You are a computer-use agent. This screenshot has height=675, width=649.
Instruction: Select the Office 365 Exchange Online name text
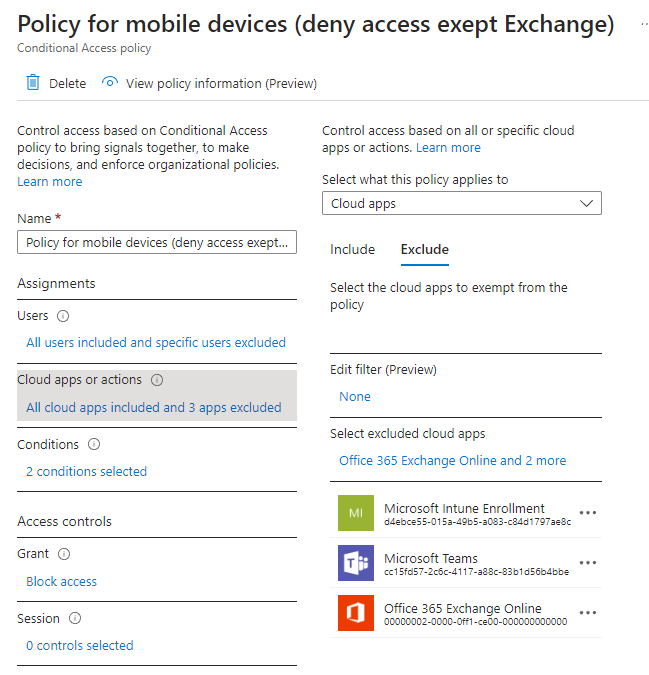pos(463,608)
